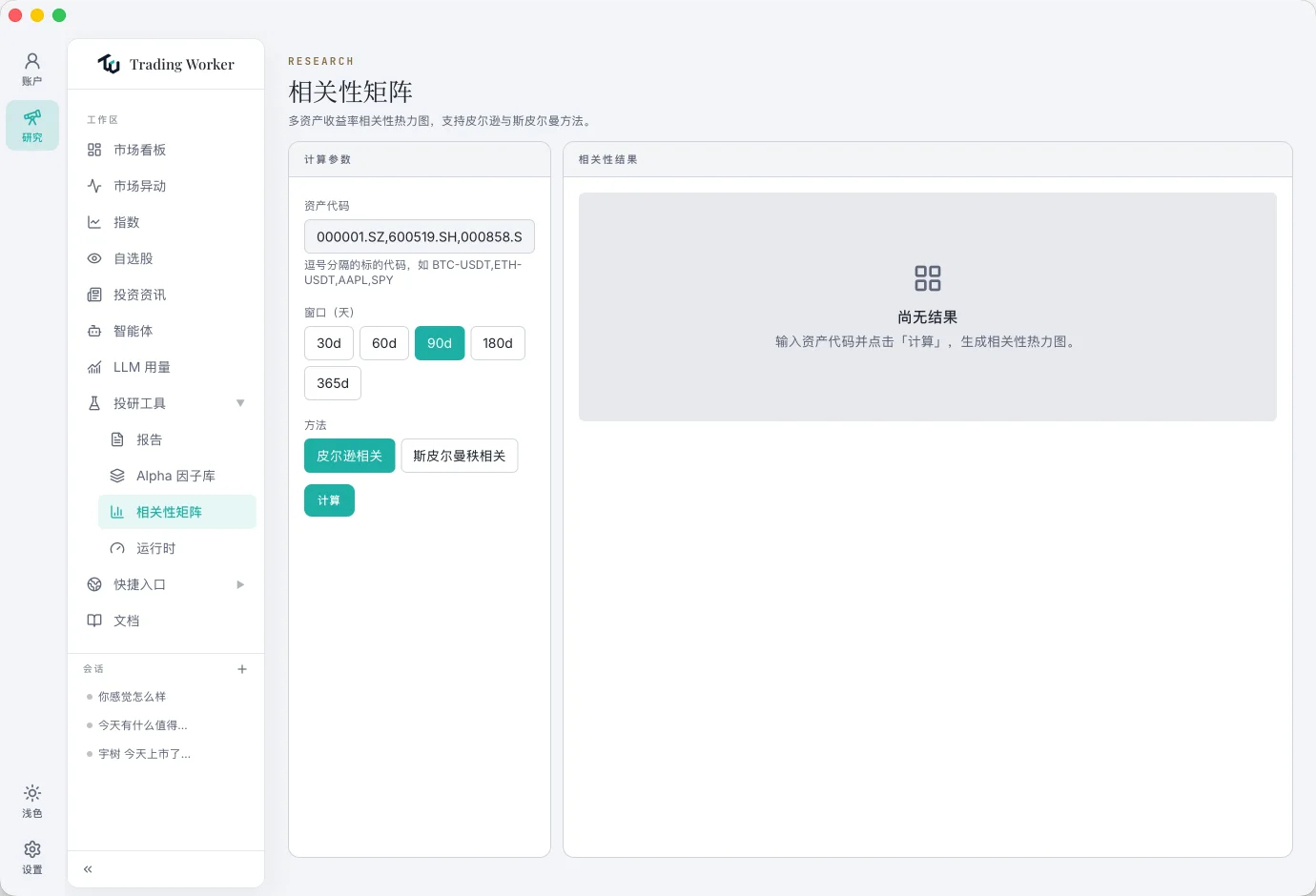Viewport: 1316px width, 896px height.
Task: Click the Alpha 因子库 label text
Action: [176, 476]
